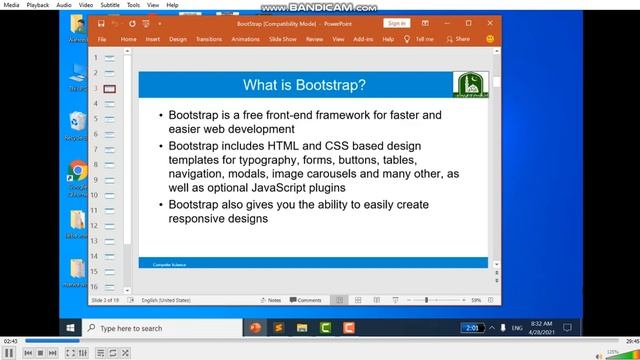Toggle VLC shuffle (random) mode
The image size is (640, 360).
[125, 353]
